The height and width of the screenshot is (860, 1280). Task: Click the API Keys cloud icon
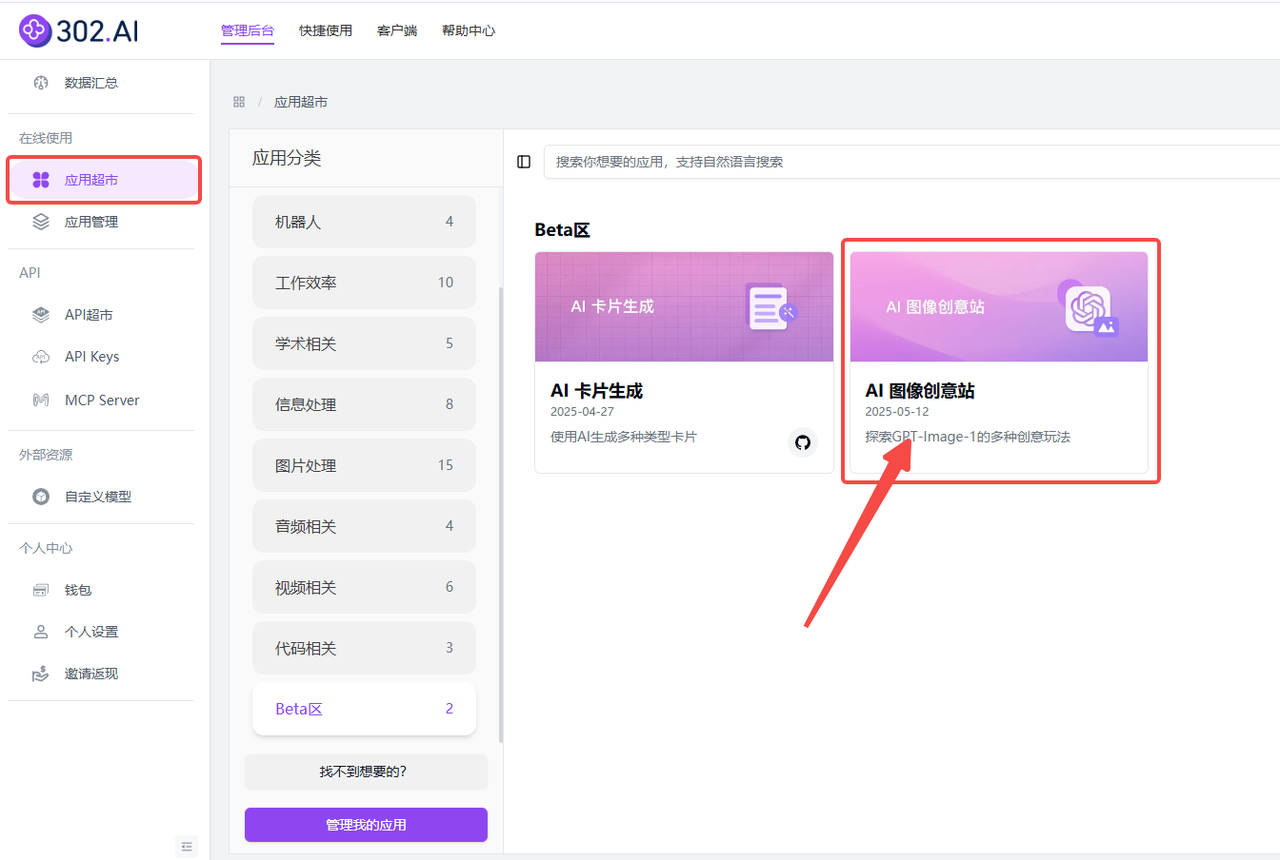click(41, 357)
